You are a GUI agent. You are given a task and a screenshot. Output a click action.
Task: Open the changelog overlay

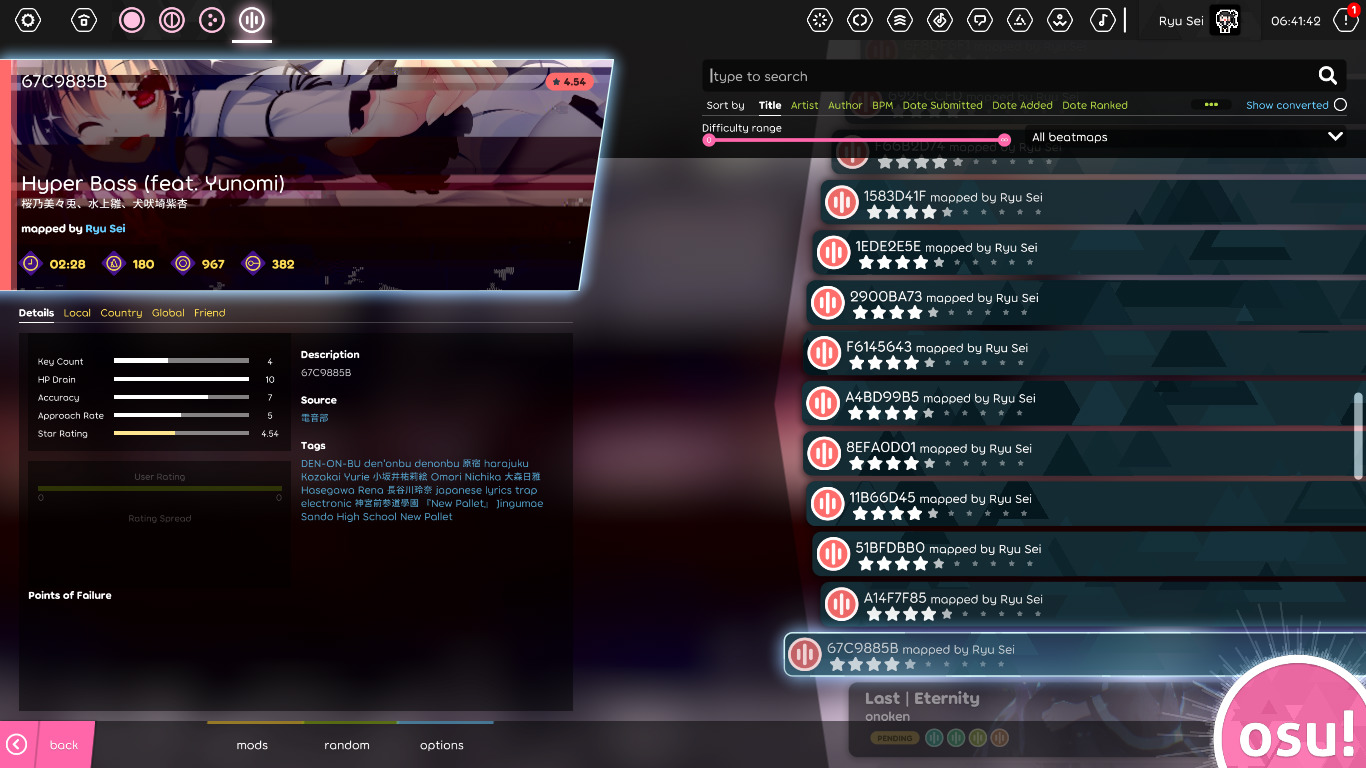tap(859, 20)
